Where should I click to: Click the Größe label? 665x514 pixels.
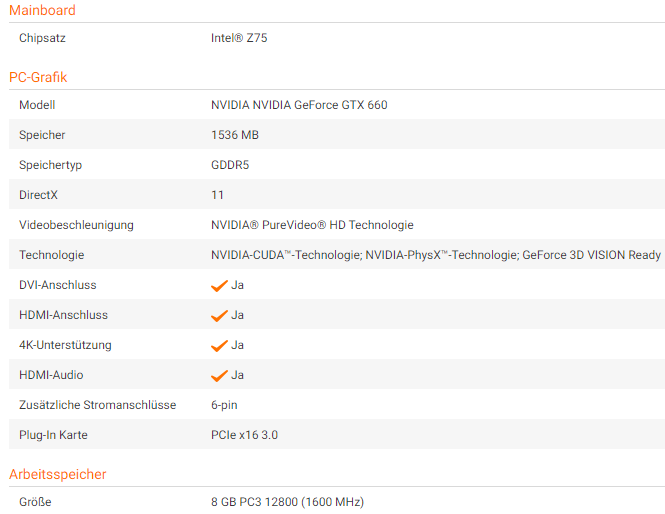point(35,502)
